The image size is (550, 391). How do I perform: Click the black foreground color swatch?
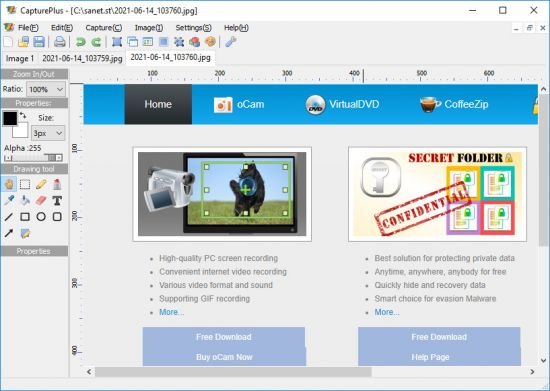10,119
